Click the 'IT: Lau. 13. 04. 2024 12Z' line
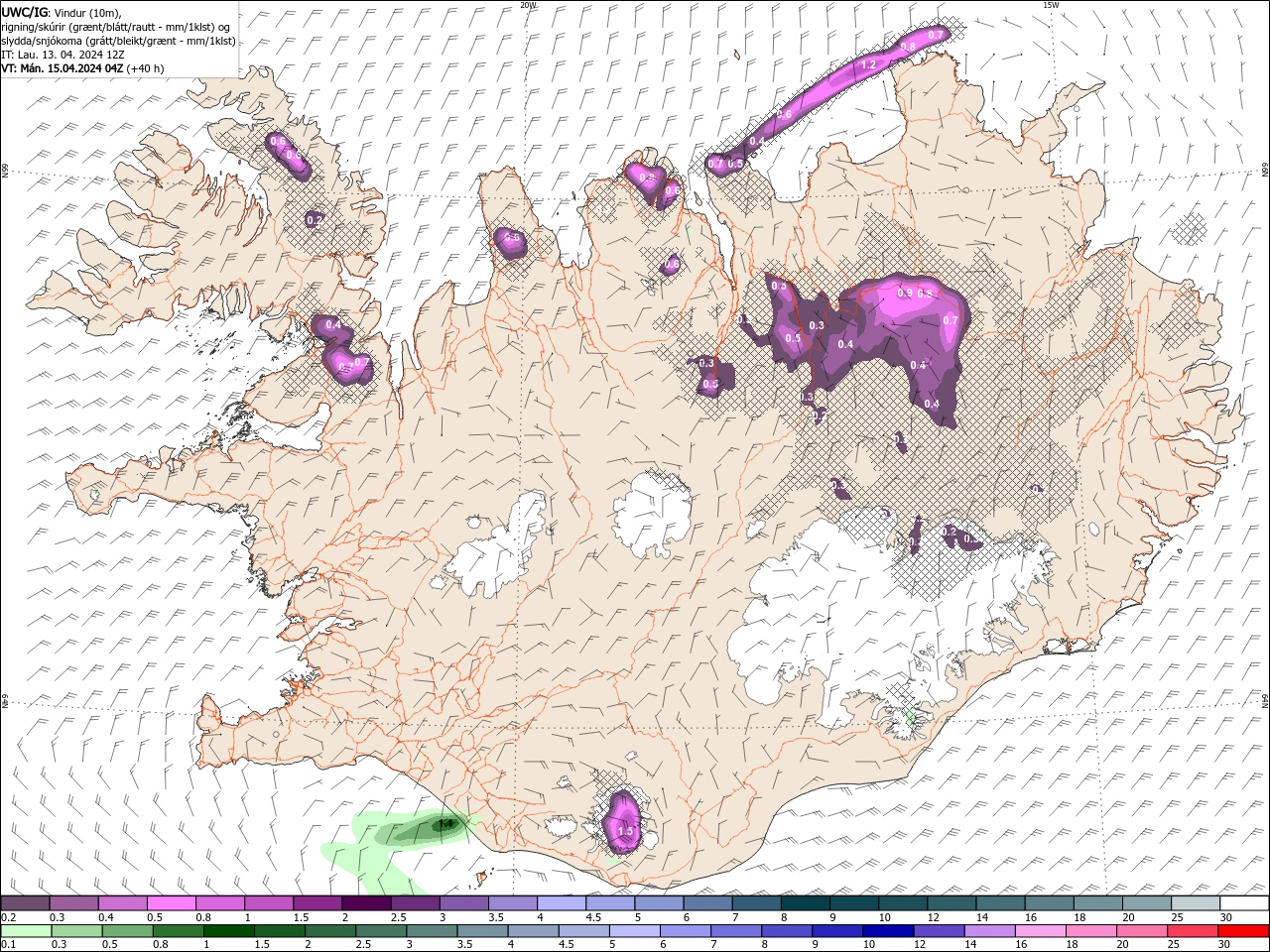This screenshot has width=1270, height=952. point(63,55)
